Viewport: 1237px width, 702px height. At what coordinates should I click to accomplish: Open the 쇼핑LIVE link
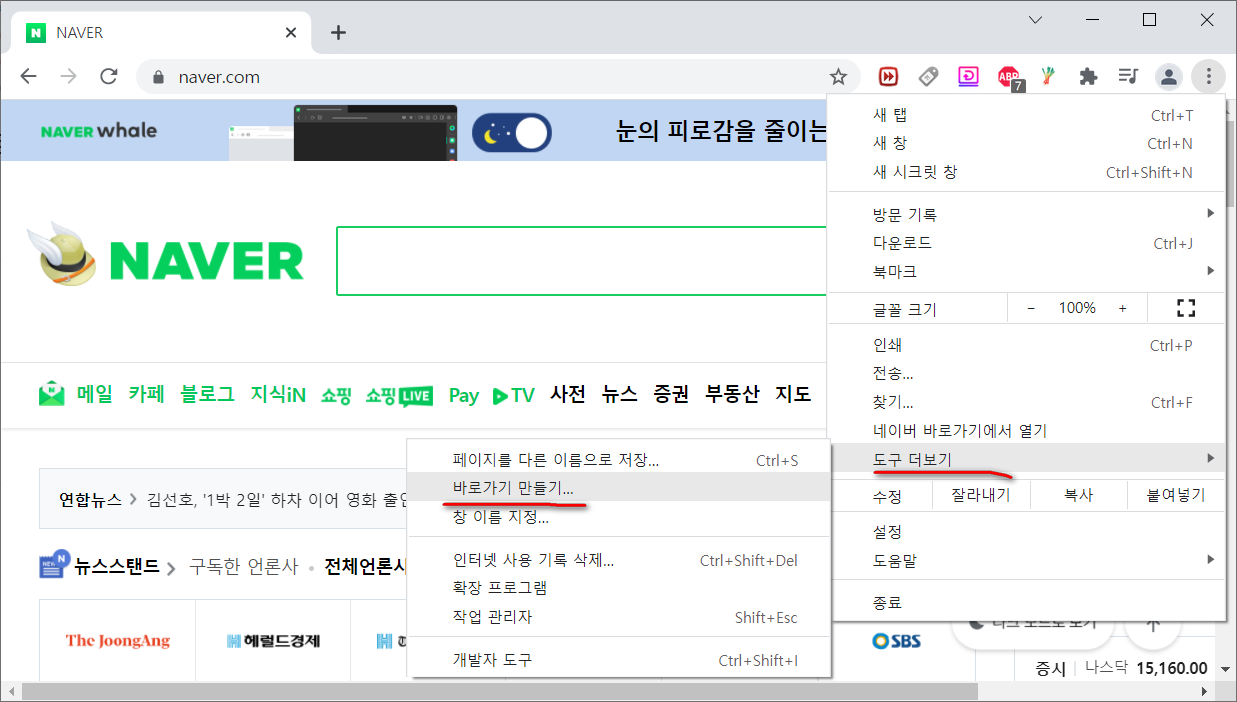[x=399, y=395]
